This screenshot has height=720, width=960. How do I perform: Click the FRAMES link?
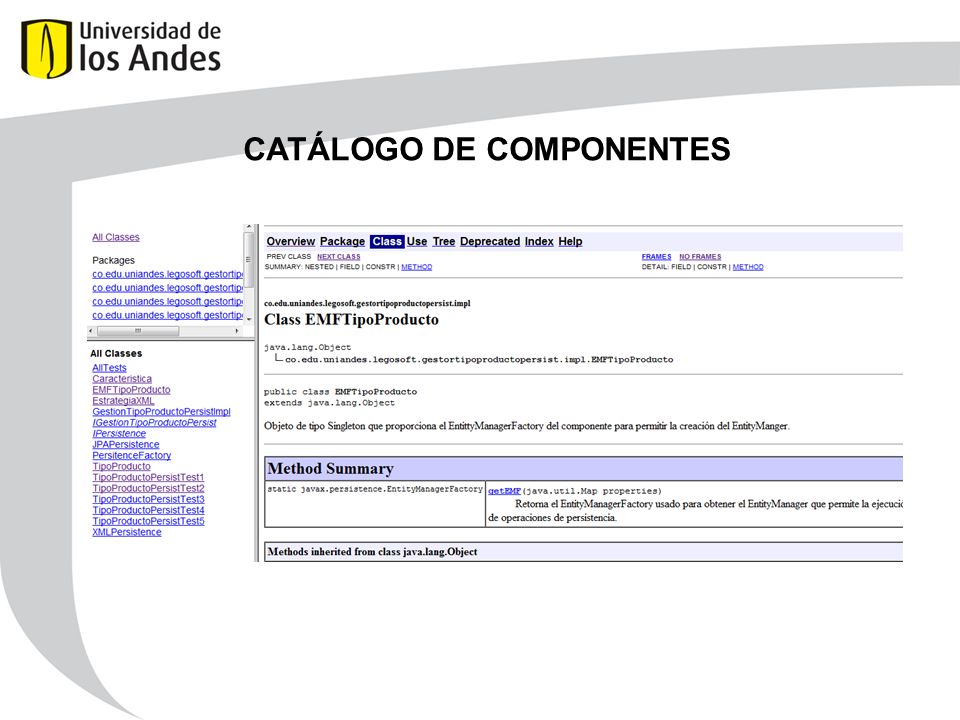pos(656,257)
